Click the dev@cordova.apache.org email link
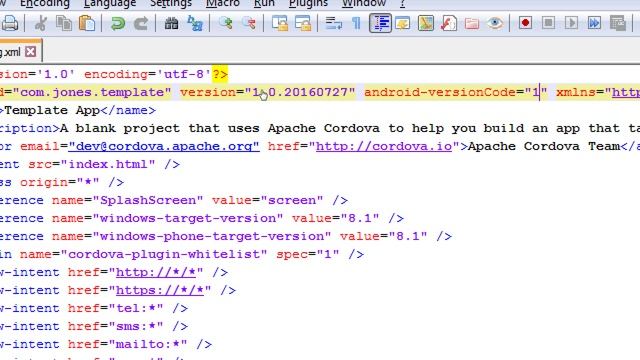This screenshot has height=360, width=640. [164, 146]
